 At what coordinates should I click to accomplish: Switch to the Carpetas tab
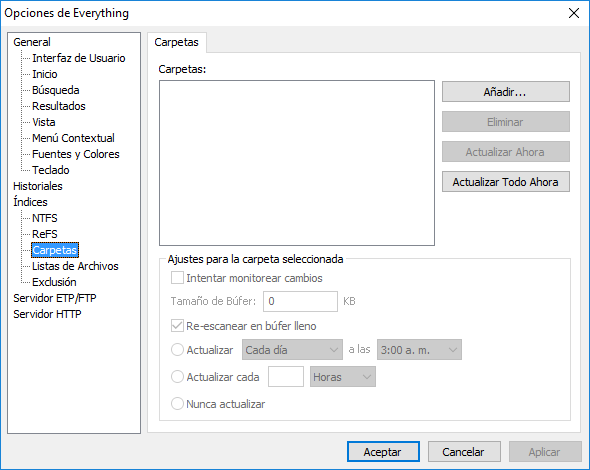pyautogui.click(x=176, y=42)
